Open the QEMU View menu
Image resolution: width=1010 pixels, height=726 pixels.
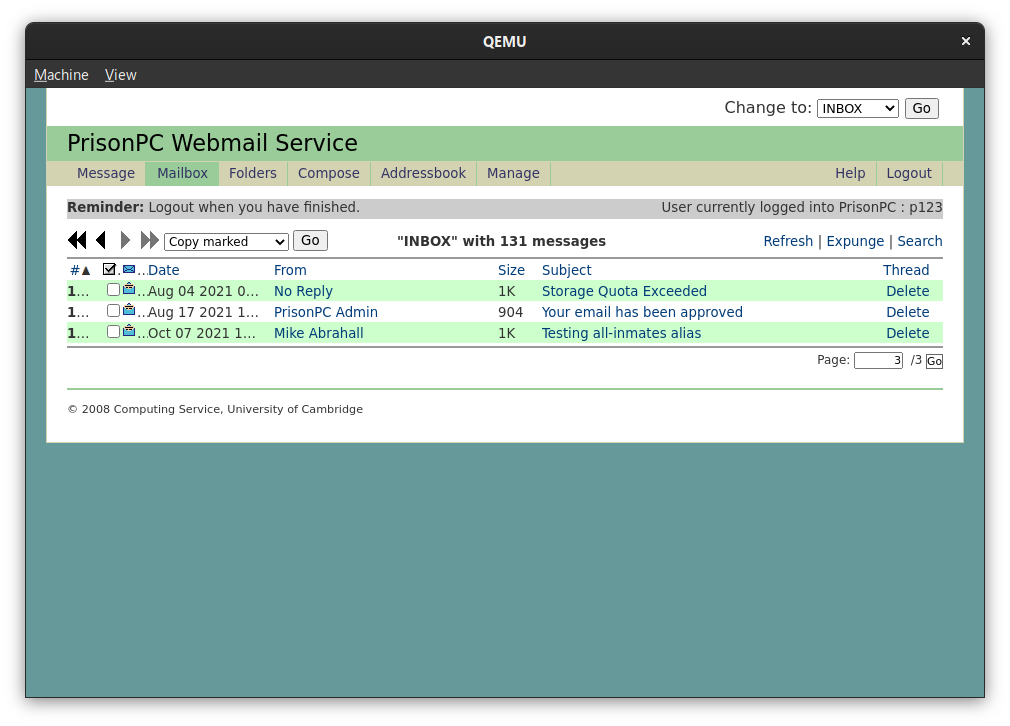[120, 75]
